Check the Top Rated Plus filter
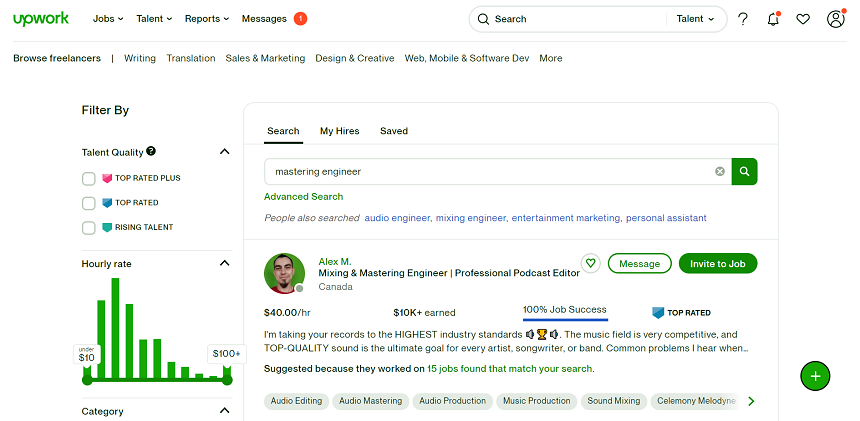 [89, 179]
